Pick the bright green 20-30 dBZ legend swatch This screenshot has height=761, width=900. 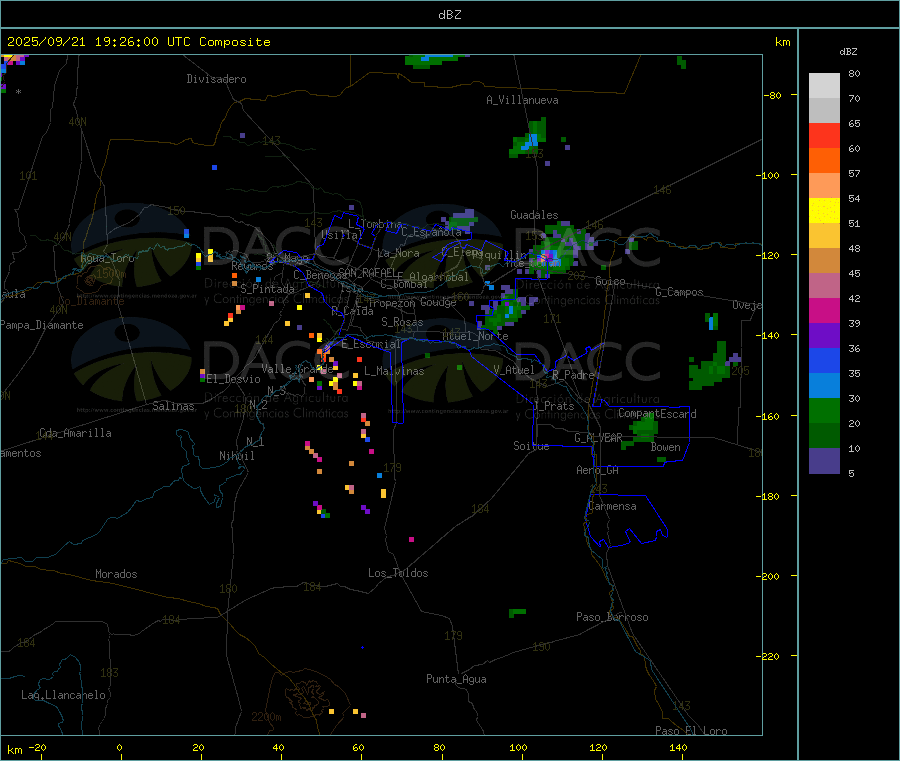click(824, 410)
